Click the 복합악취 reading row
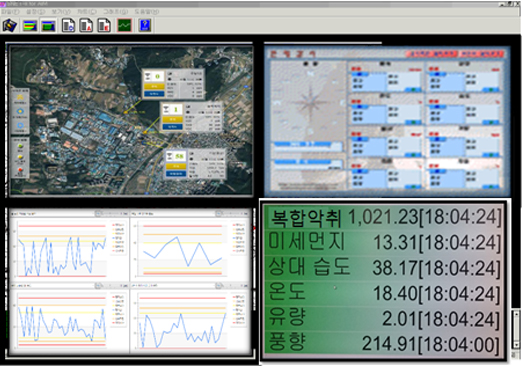This screenshot has height=366, width=523. (385, 217)
